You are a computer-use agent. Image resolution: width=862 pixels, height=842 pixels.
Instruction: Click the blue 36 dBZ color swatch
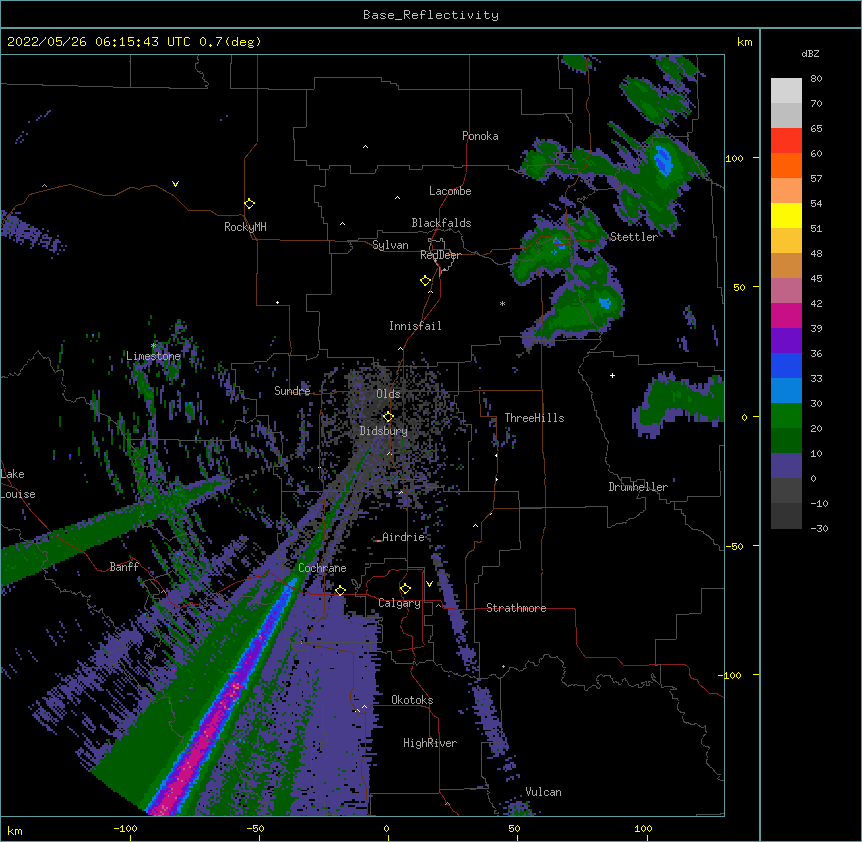click(x=786, y=365)
